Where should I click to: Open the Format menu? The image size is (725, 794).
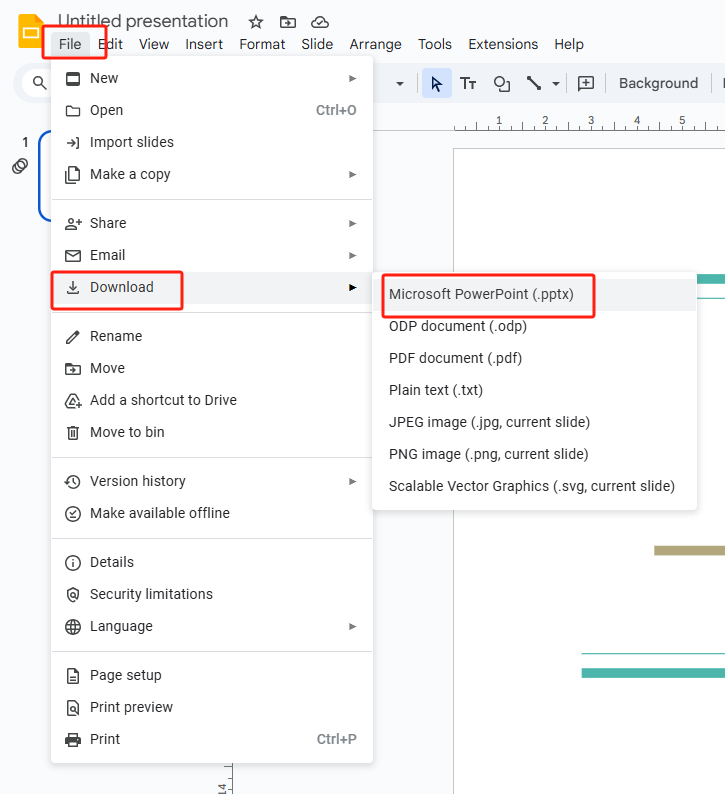(262, 44)
